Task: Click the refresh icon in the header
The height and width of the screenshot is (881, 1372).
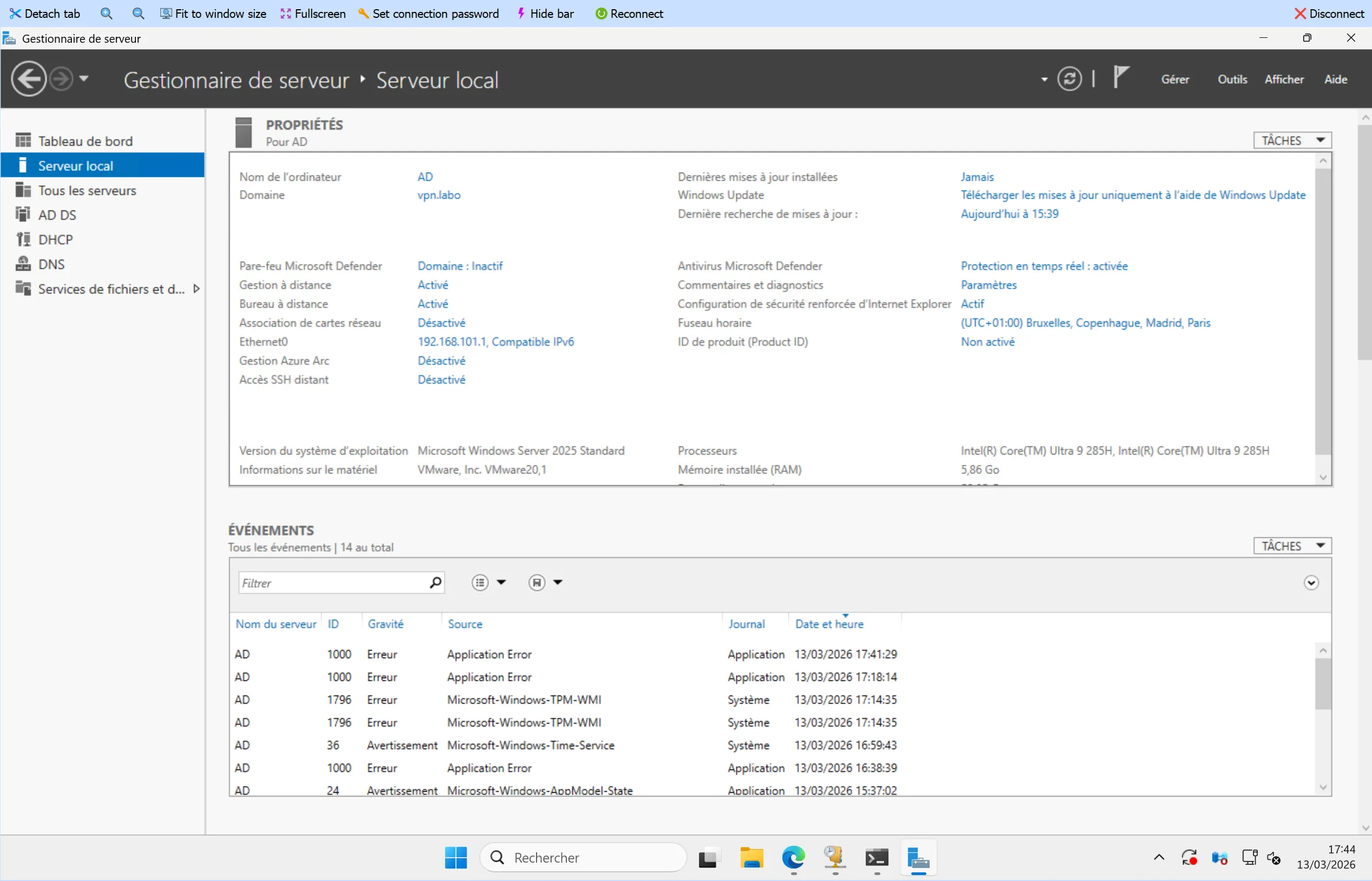Action: 1069,79
